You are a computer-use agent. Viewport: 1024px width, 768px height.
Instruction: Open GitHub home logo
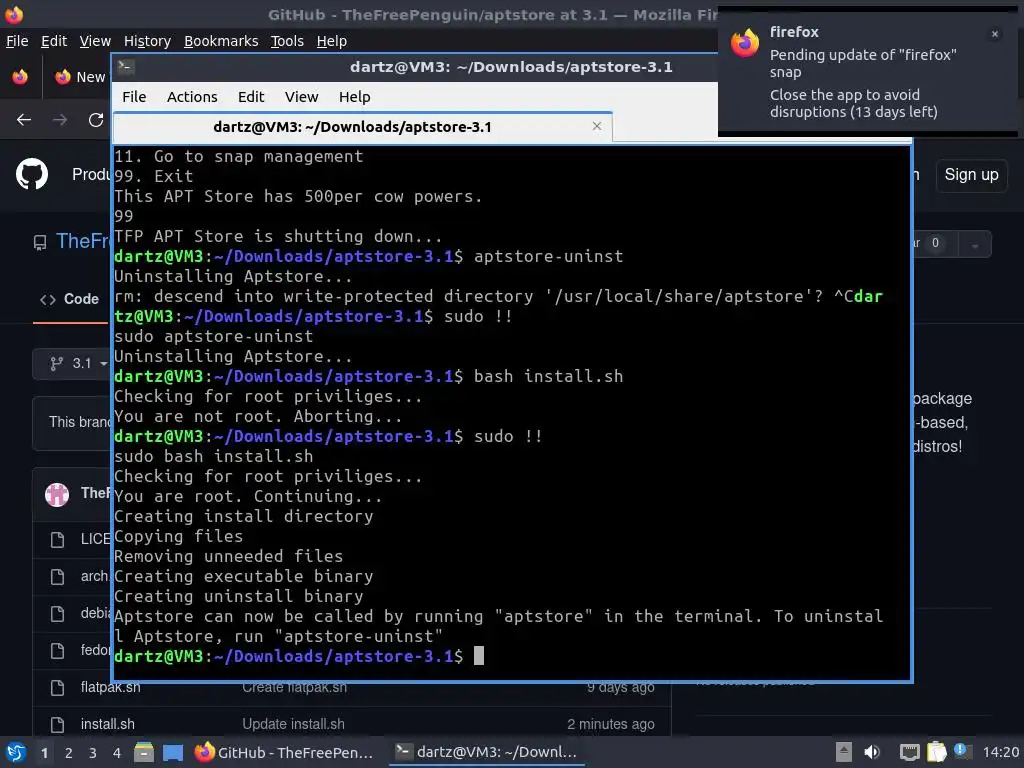pos(32,174)
